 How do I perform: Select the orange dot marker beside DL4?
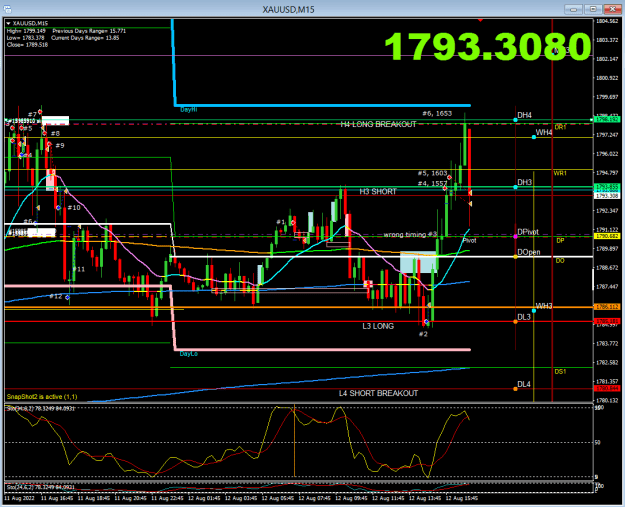coord(515,389)
